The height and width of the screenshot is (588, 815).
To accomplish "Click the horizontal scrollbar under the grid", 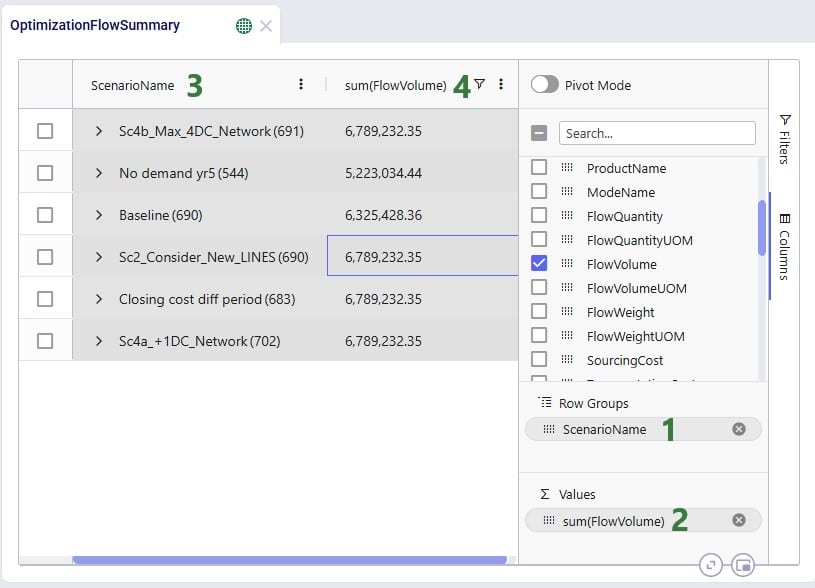I will [290, 560].
